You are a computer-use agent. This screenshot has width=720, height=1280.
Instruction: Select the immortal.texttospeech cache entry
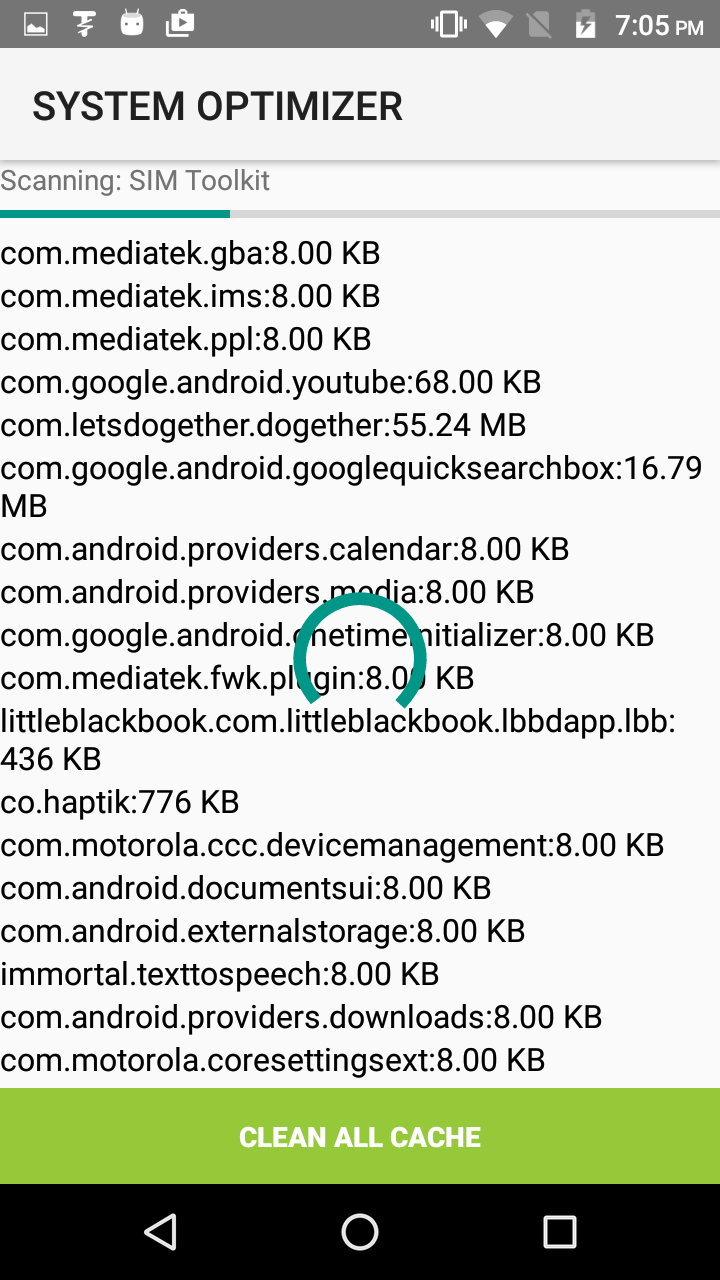pyautogui.click(x=220, y=974)
